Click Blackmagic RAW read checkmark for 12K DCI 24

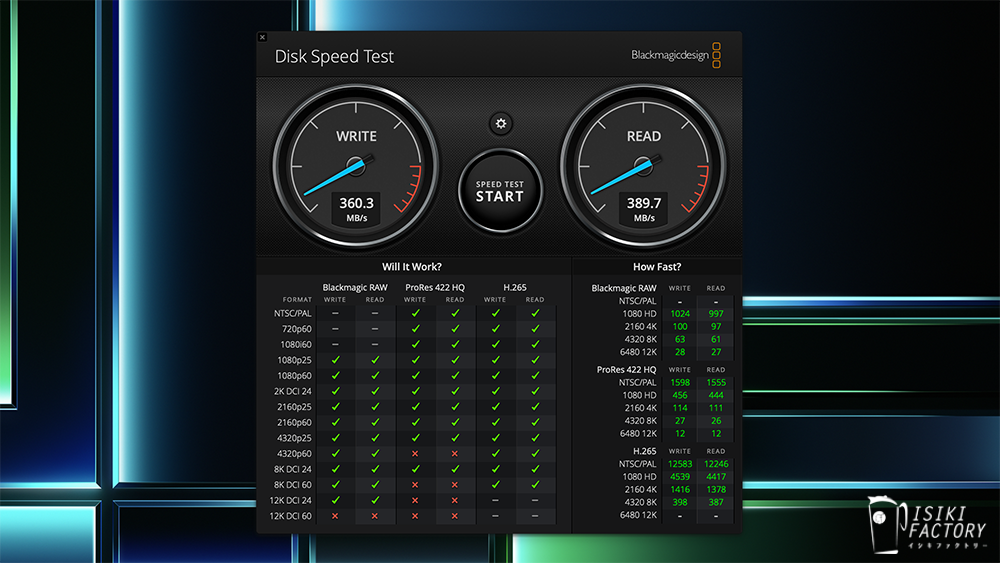(375, 500)
